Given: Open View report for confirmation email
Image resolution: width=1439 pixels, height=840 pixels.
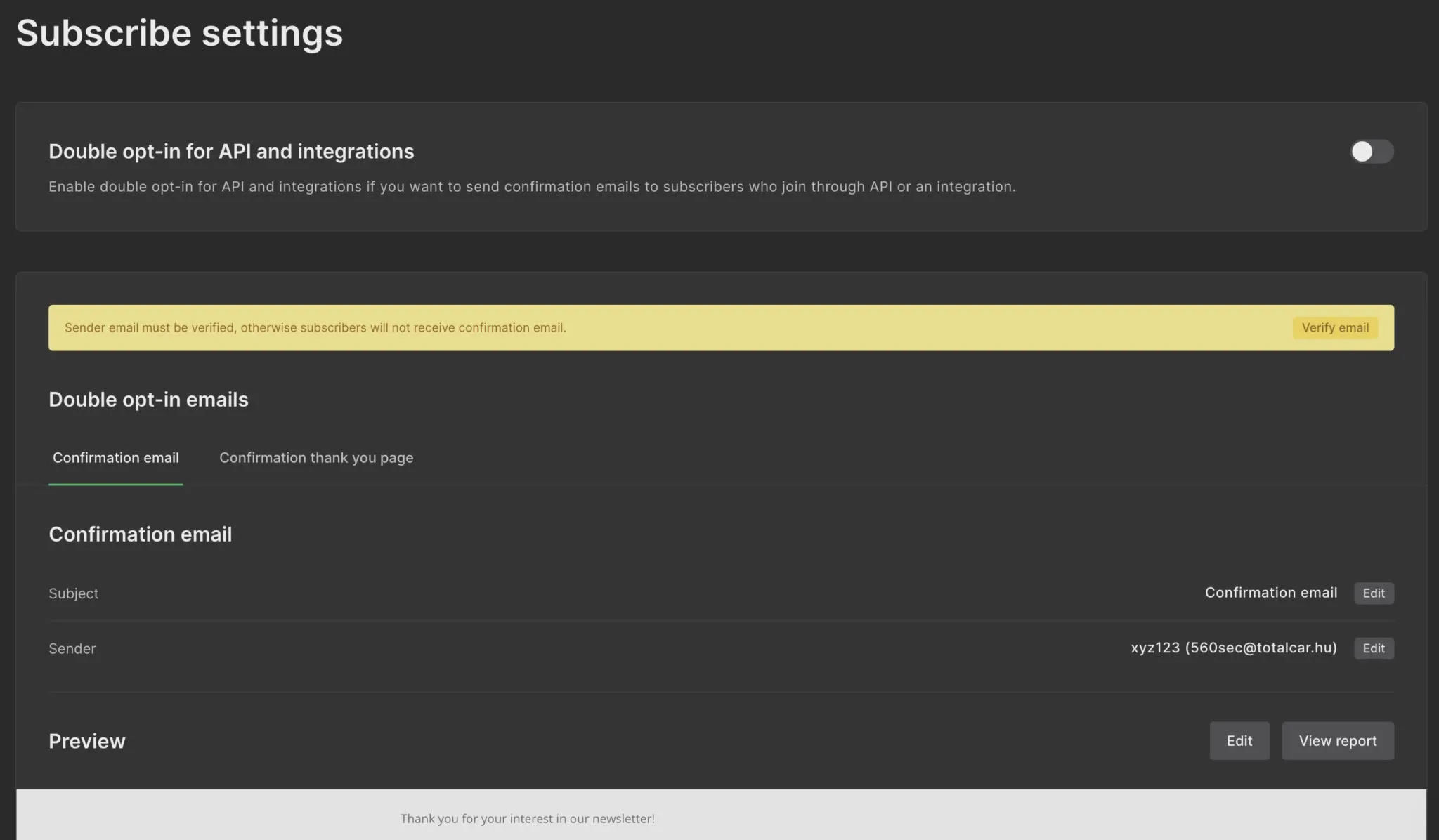Looking at the screenshot, I should click(x=1337, y=741).
